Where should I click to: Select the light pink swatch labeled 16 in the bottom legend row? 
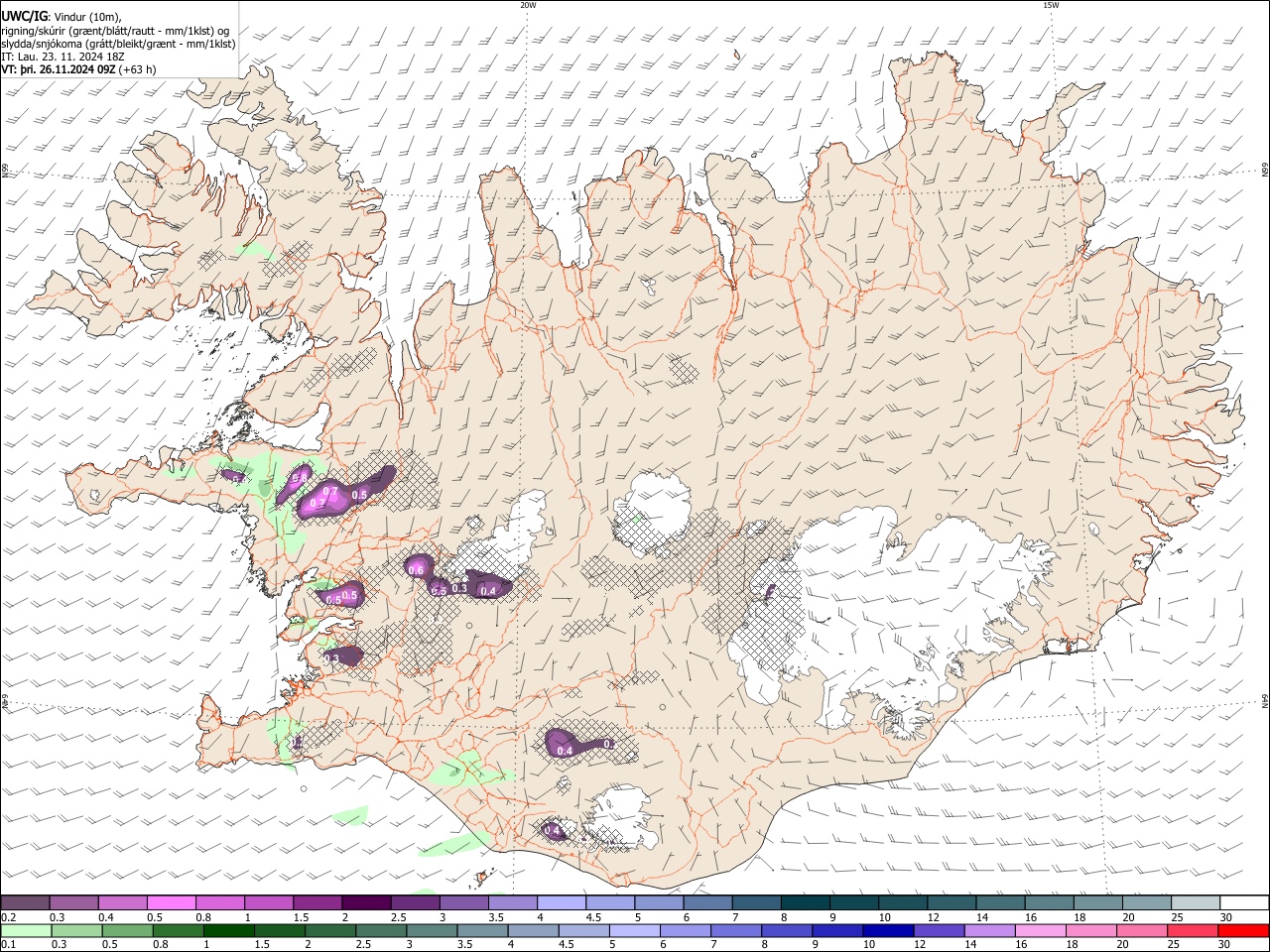click(x=1039, y=930)
